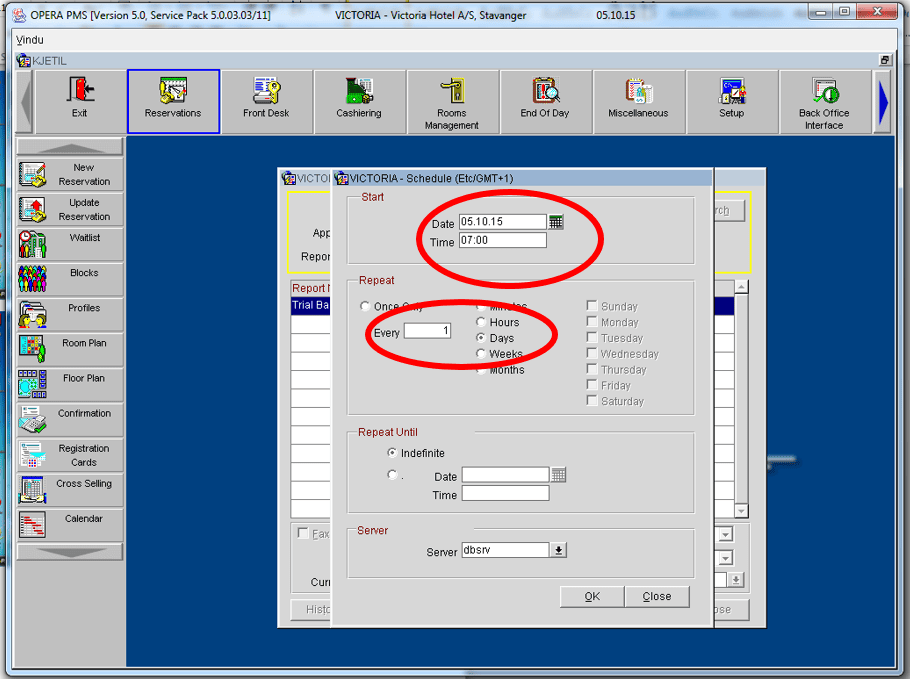Image resolution: width=910 pixels, height=679 pixels.
Task: Open the Miscellaneous toolbar section
Action: [x=638, y=101]
